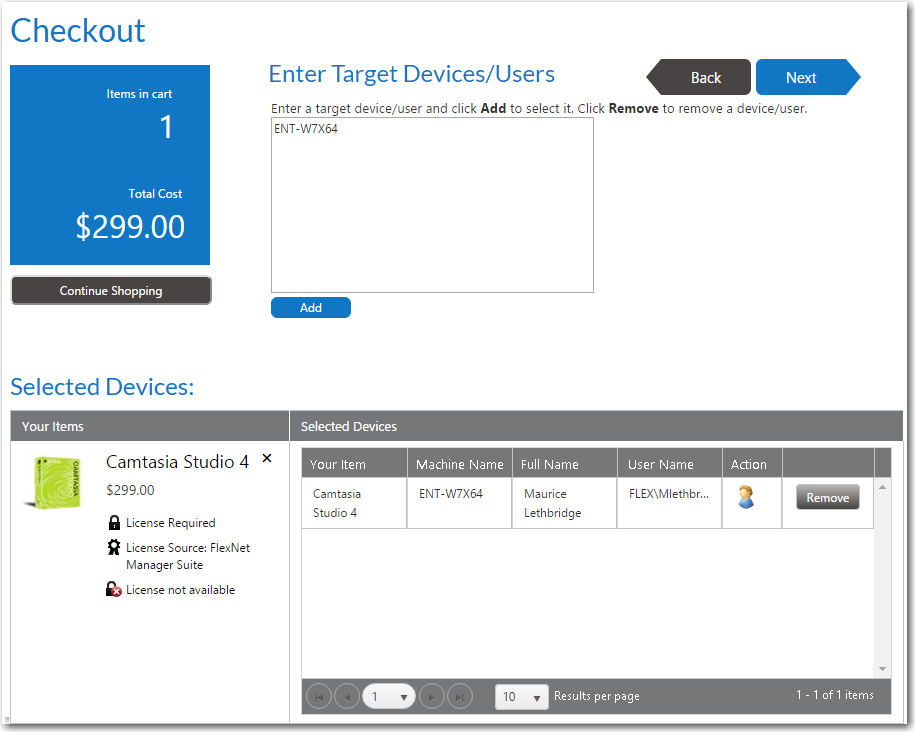The height and width of the screenshot is (732, 915).
Task: Click the previous page arrow icon
Action: tap(346, 696)
